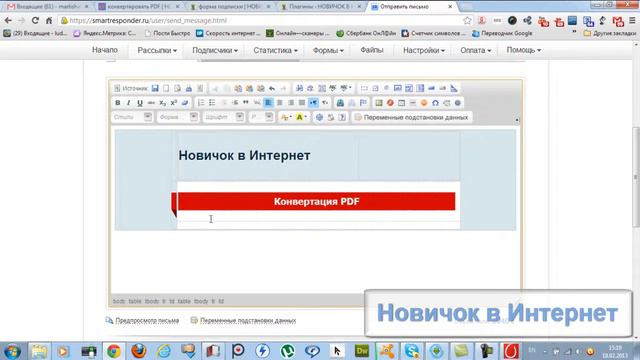Viewport: 640px width, 360px height.
Task: Bookmark this page with the star icon
Action: 467,20
